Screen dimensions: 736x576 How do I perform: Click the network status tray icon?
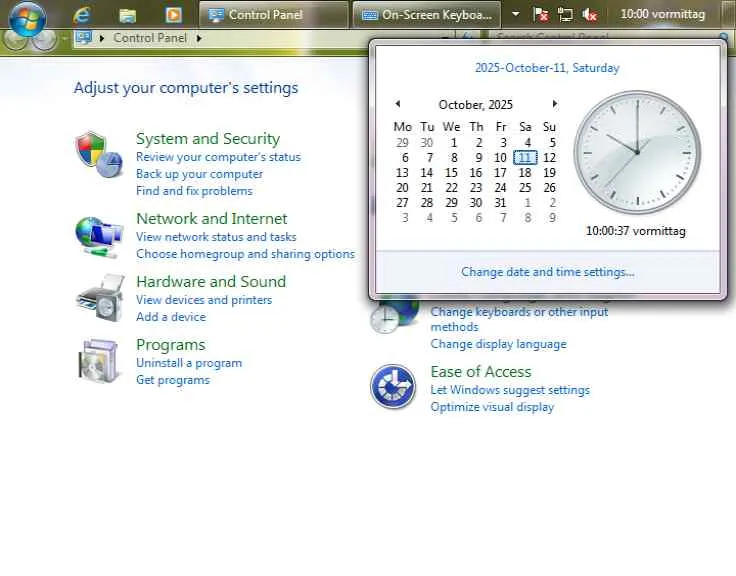[x=565, y=15]
